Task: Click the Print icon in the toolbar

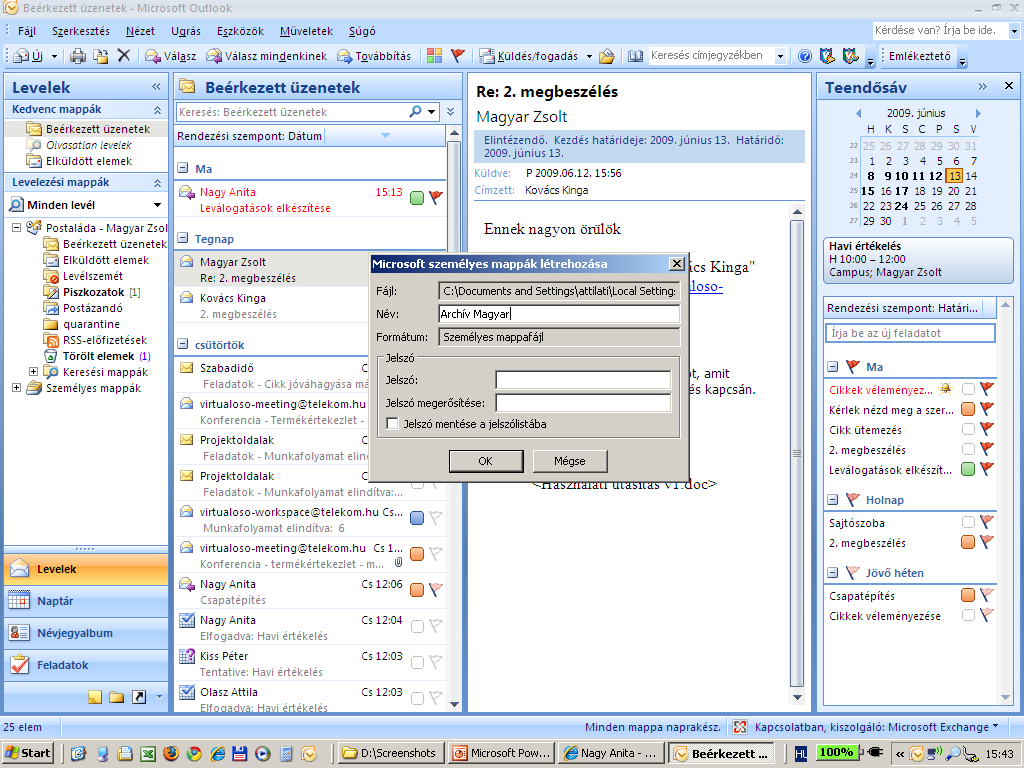Action: [78, 56]
